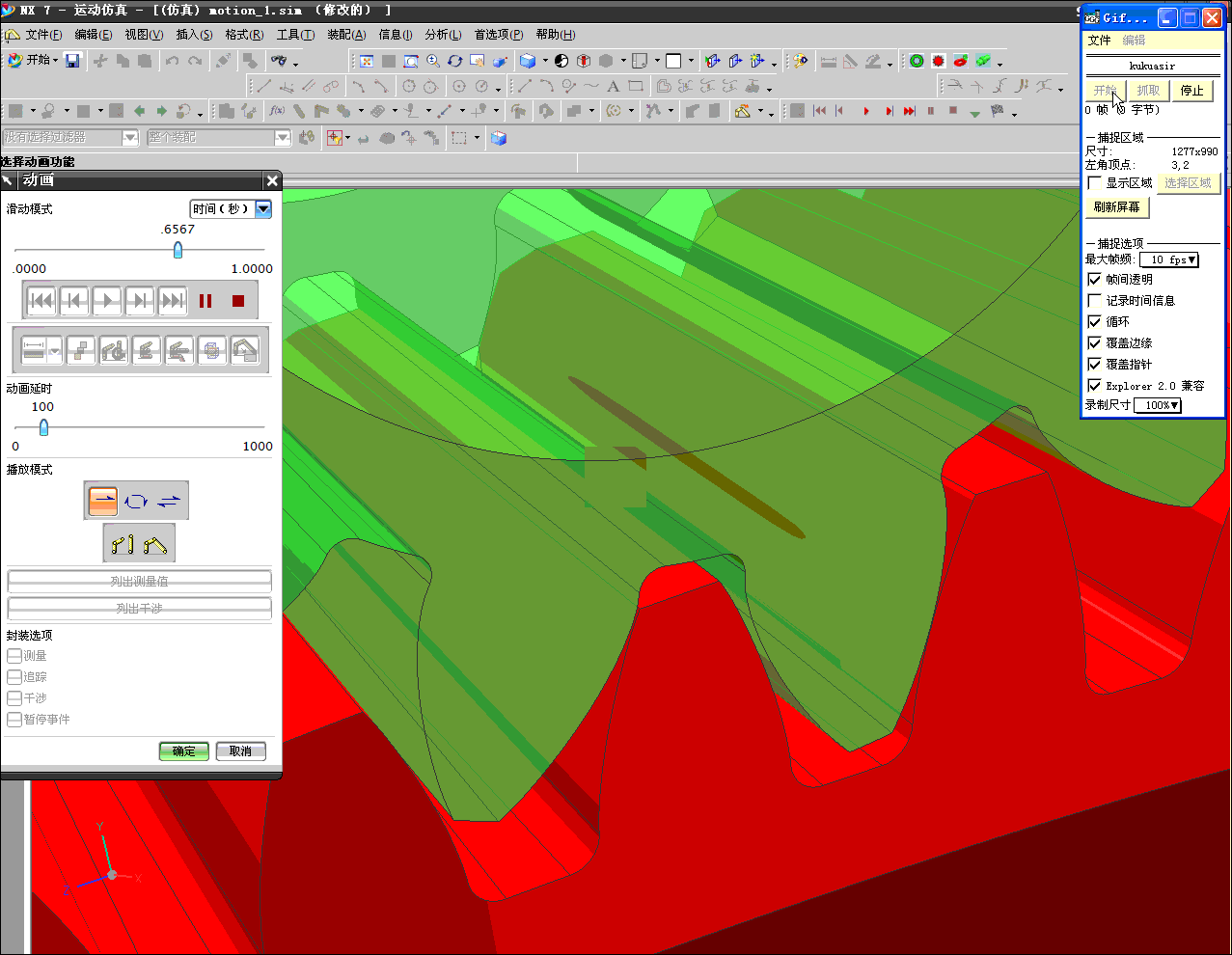Screen dimensions: 1232x955
Task: Toggle Explorer 2.0 兼容 checkbox
Action: point(1094,385)
